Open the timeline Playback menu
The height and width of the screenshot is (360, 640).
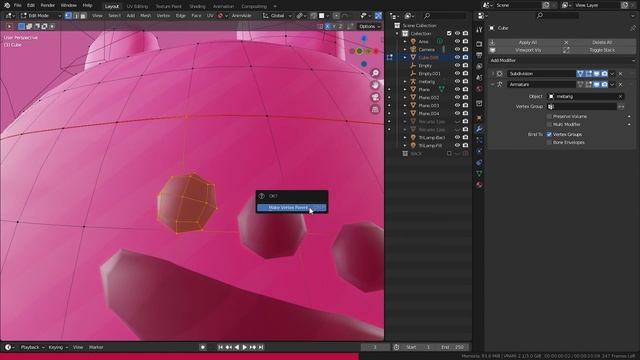tap(32, 347)
